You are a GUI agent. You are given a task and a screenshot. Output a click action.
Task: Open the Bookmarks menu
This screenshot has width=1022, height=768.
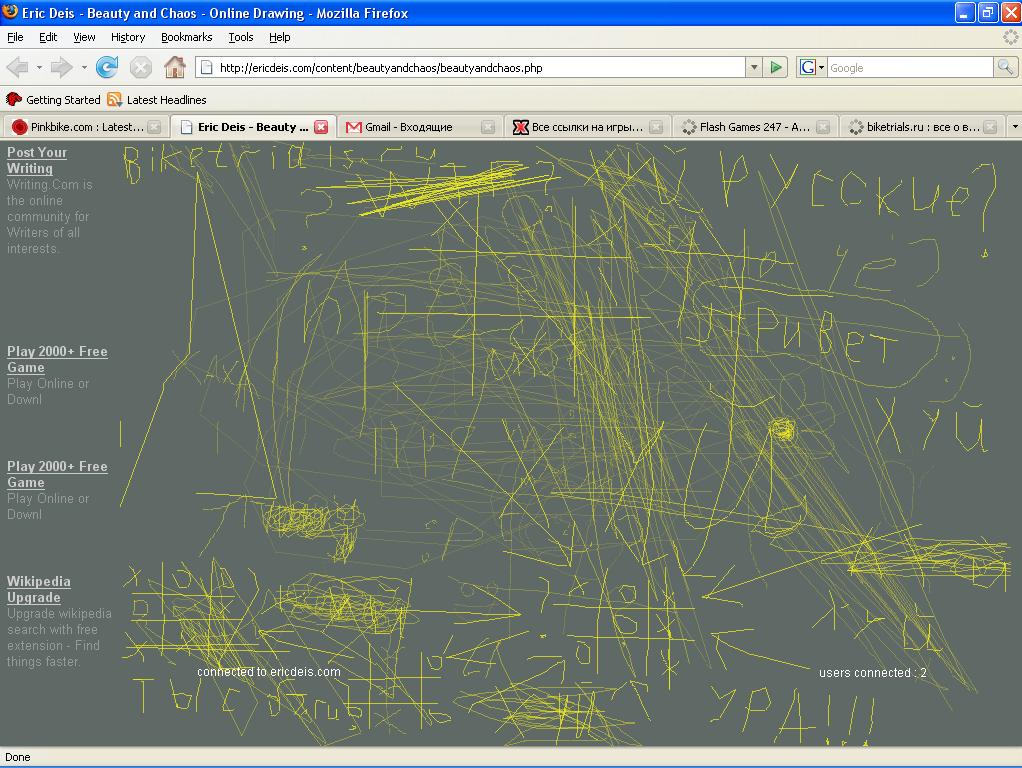tap(186, 37)
